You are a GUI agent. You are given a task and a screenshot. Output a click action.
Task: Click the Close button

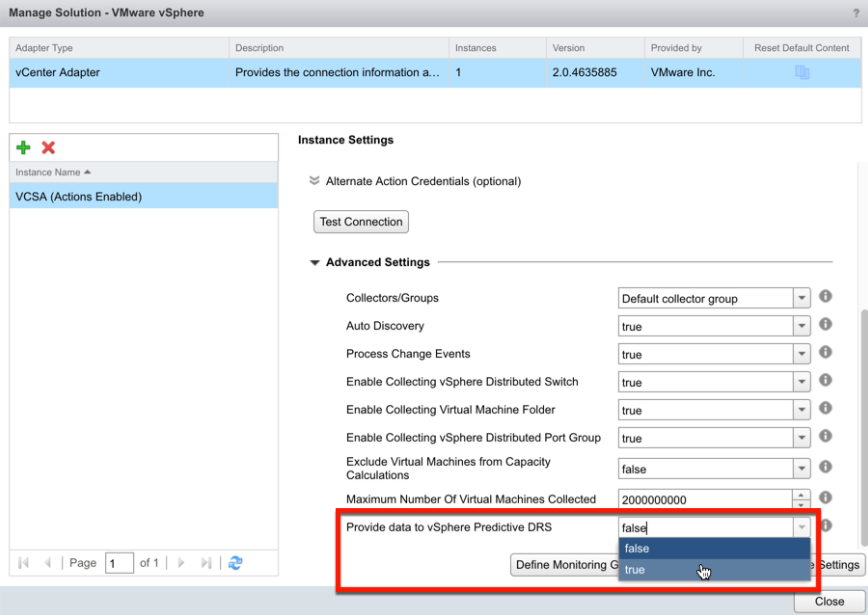[829, 601]
